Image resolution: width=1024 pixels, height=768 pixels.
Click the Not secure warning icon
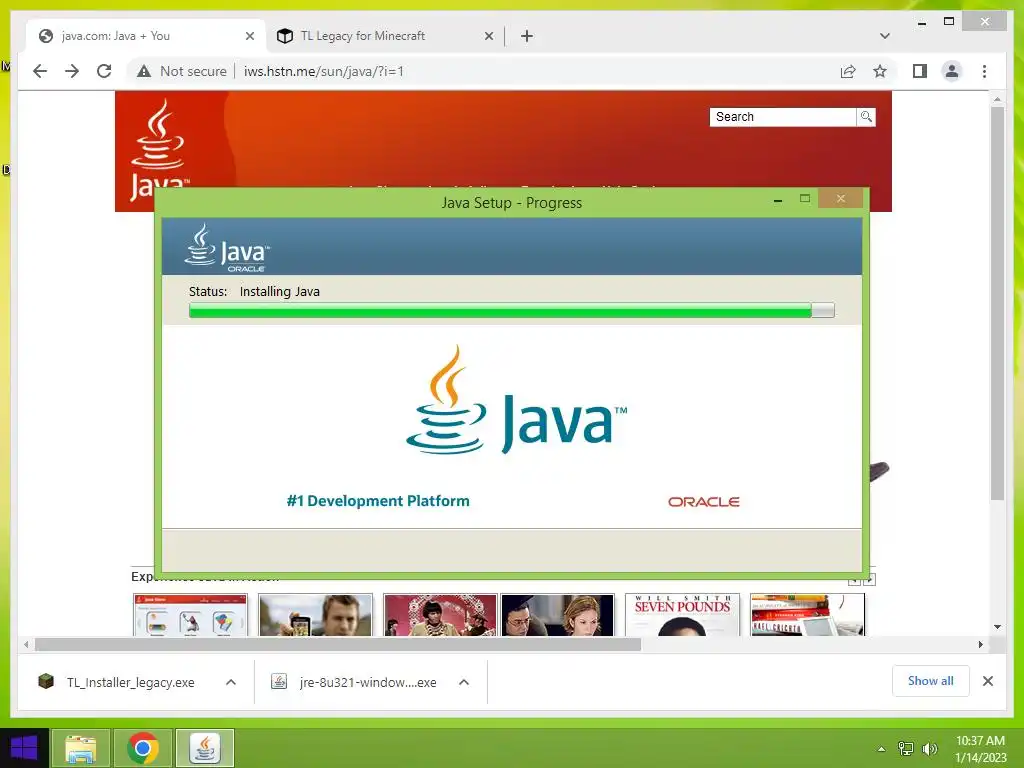[144, 71]
